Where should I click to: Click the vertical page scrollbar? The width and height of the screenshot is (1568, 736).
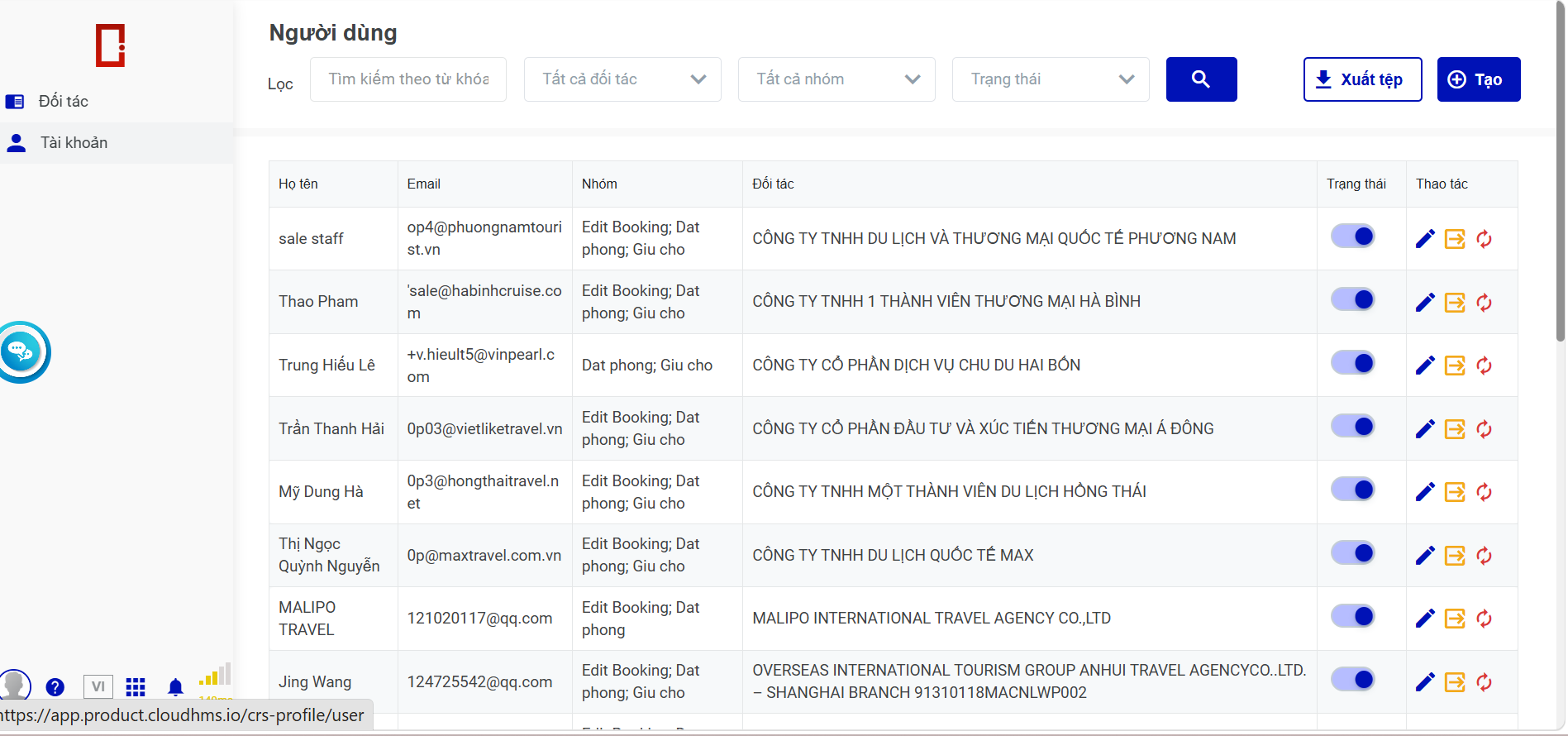[x=1561, y=172]
